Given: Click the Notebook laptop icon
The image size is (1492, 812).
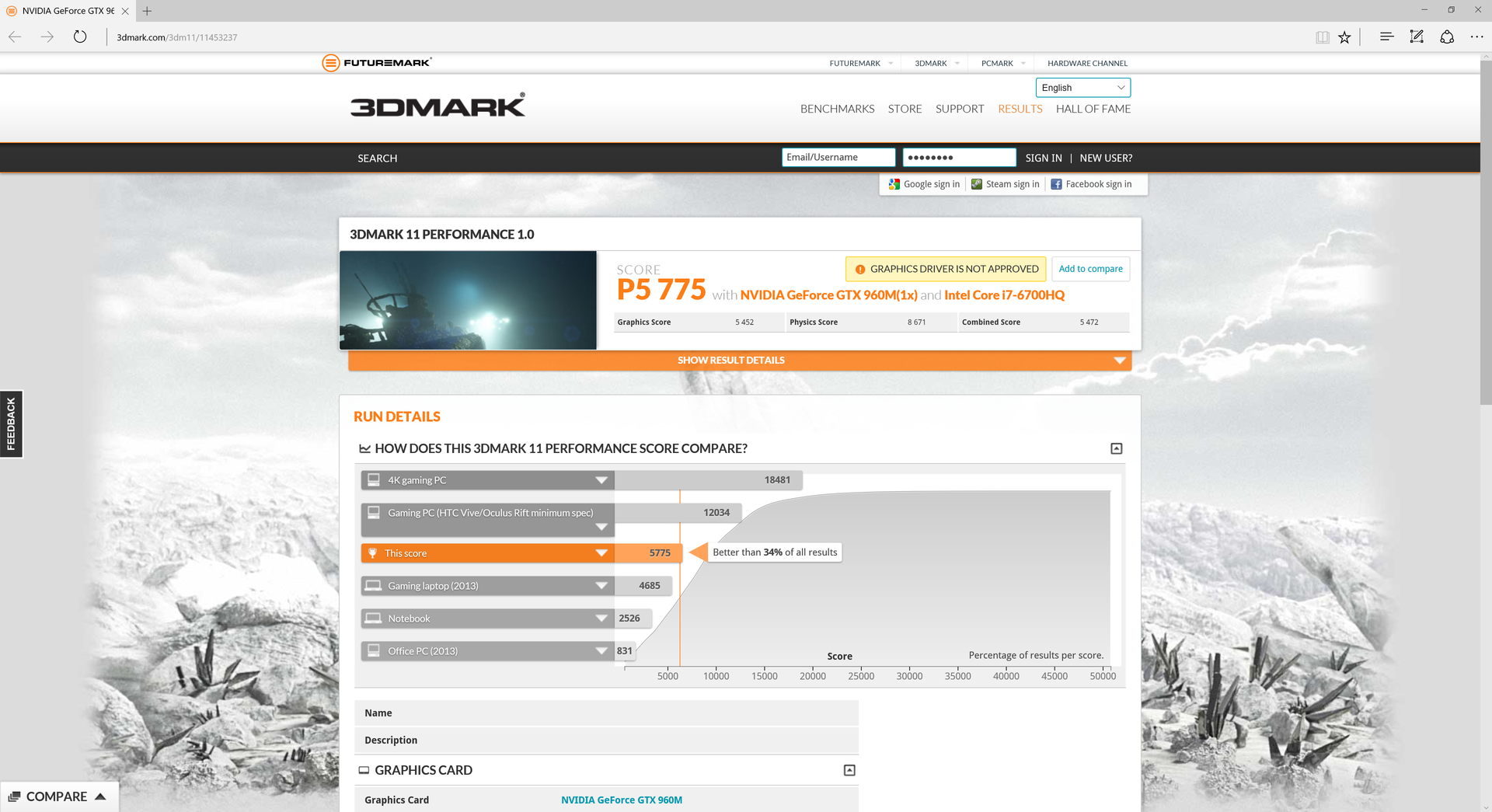Looking at the screenshot, I should click(x=374, y=619).
